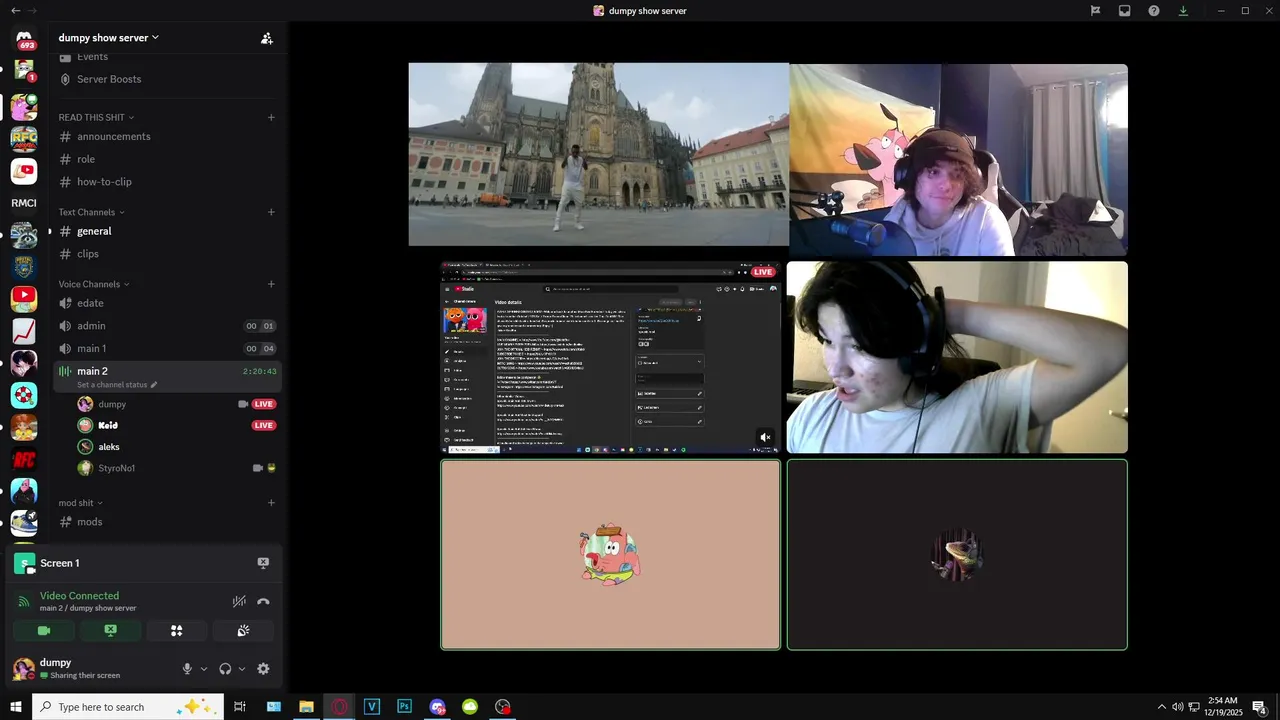Toggle screen share green monitor button
This screenshot has width=1280, height=720.
(110, 631)
